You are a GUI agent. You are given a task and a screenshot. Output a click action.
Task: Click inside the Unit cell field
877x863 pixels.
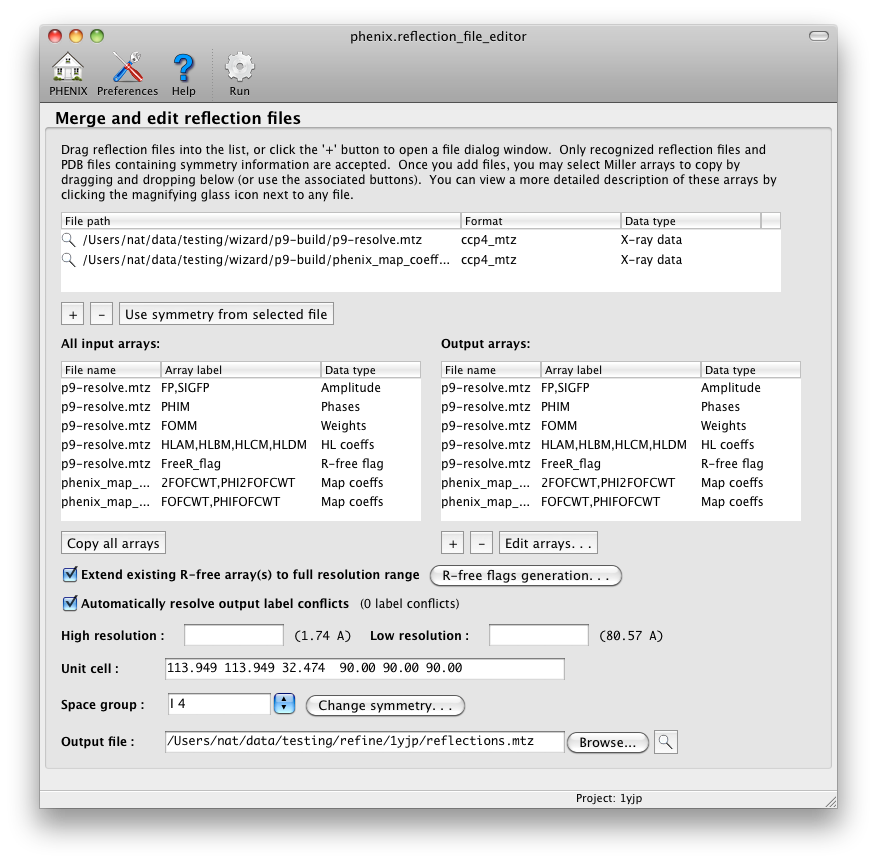click(x=360, y=668)
